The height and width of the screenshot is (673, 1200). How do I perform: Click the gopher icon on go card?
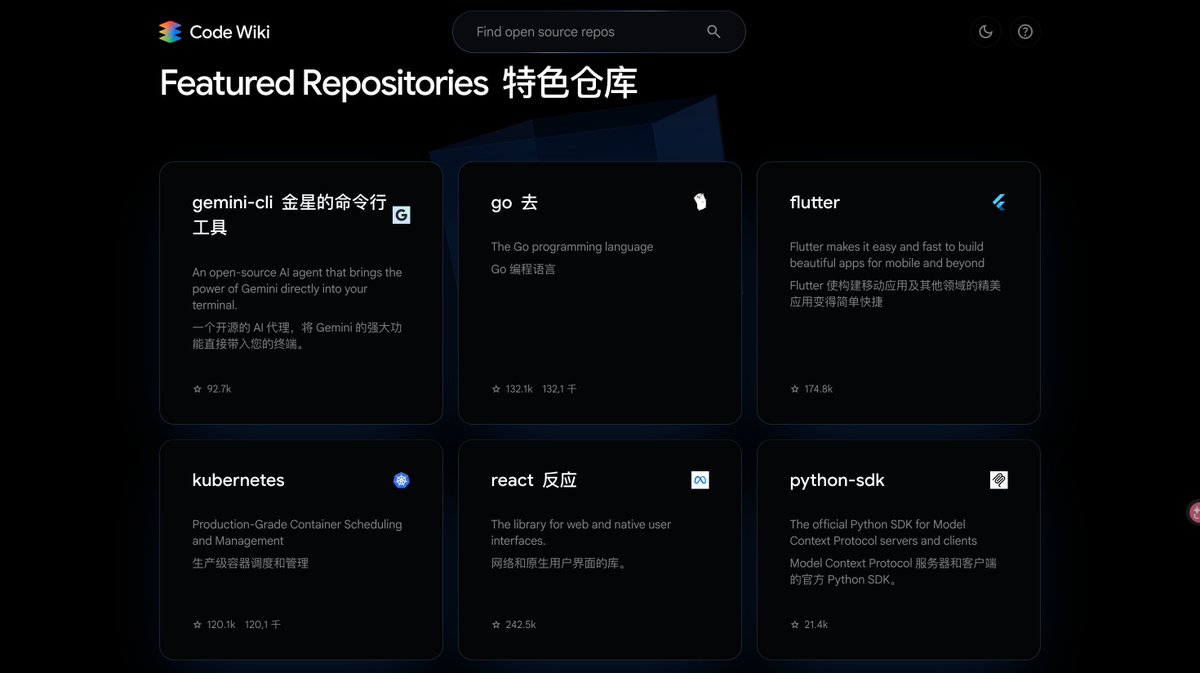(700, 202)
